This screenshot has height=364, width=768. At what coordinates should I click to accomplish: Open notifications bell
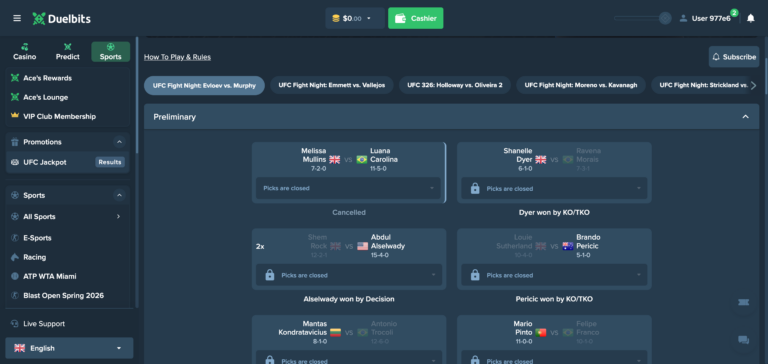(750, 19)
